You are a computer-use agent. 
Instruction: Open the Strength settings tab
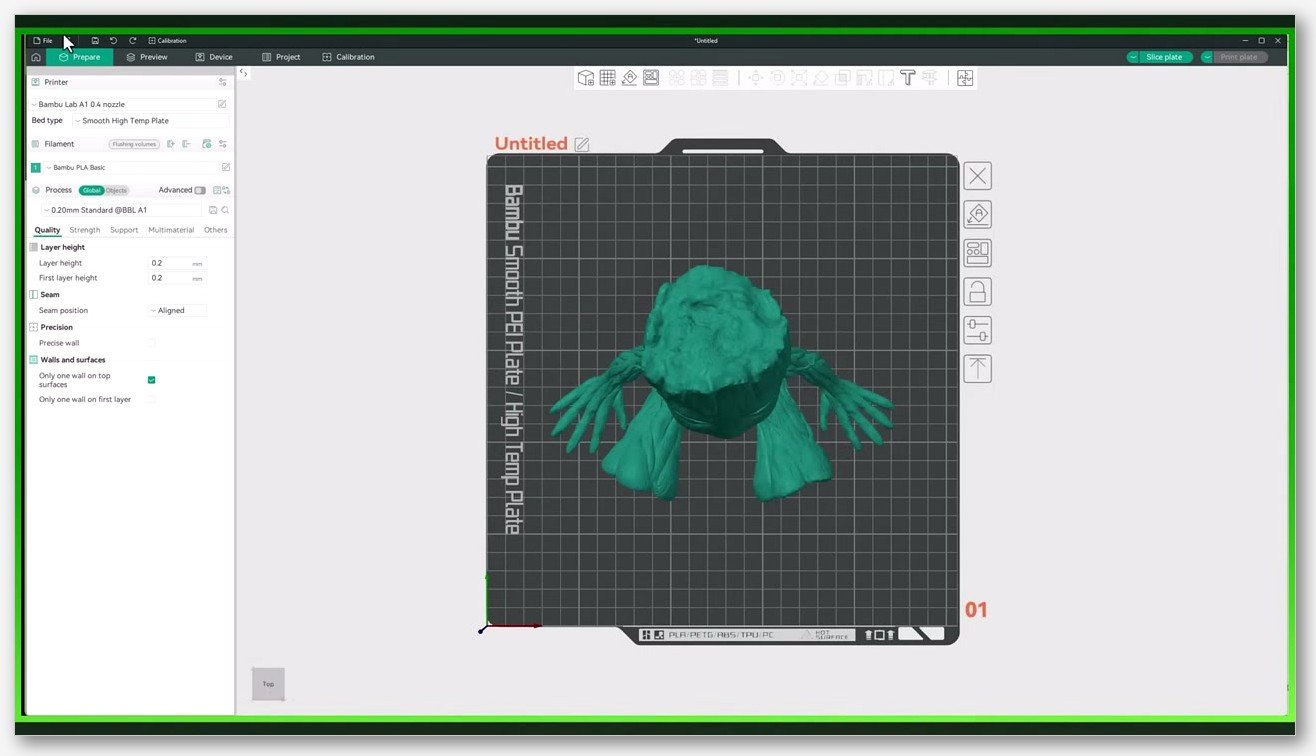[85, 230]
